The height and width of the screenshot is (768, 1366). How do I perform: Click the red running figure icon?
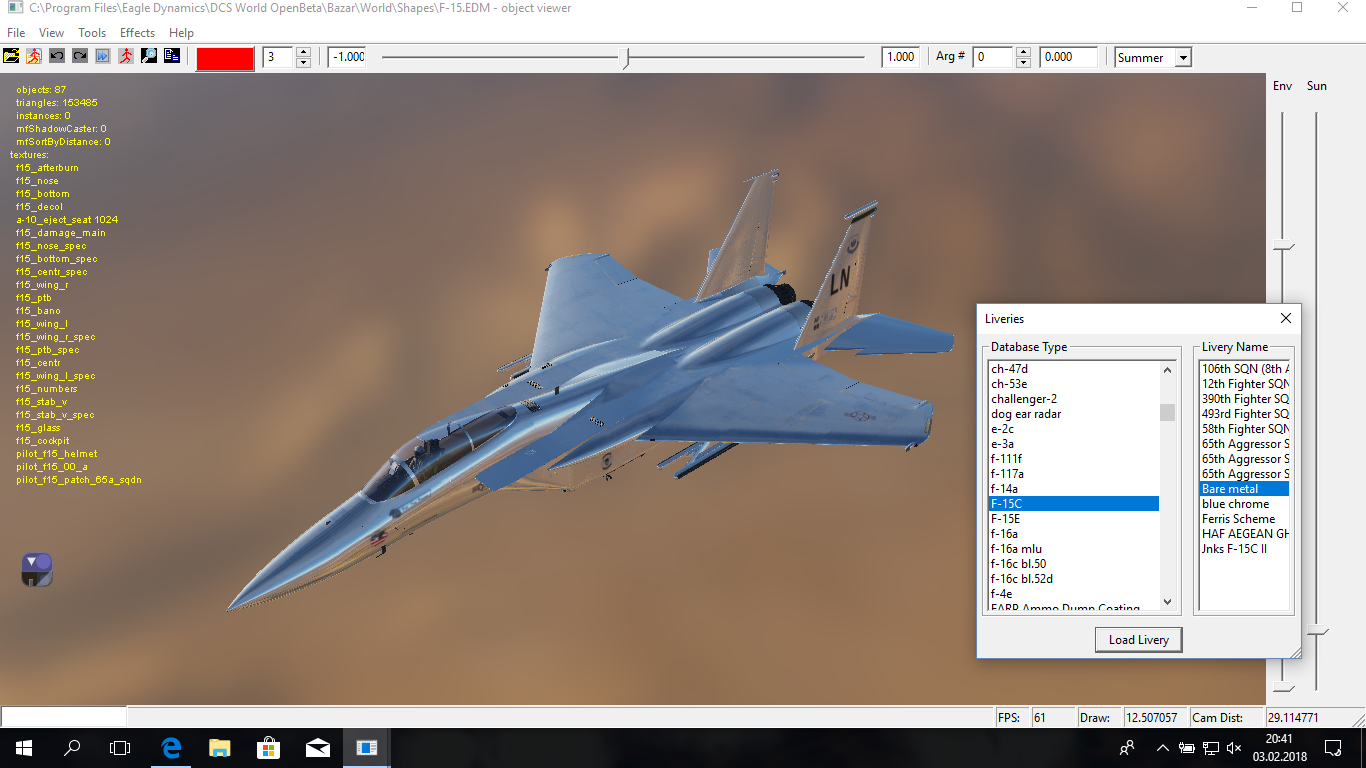tap(126, 56)
